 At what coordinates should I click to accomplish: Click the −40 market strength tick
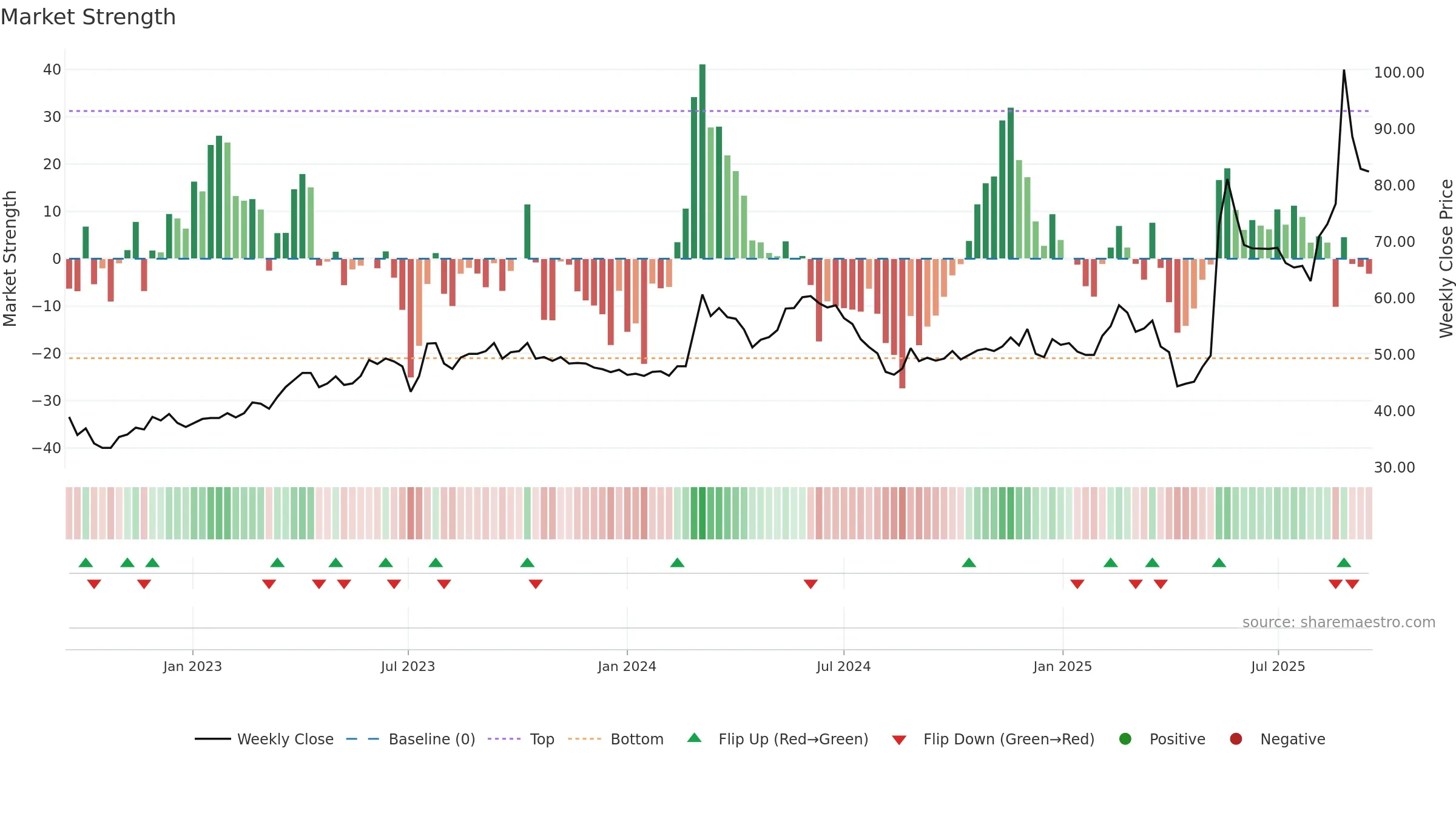(46, 448)
